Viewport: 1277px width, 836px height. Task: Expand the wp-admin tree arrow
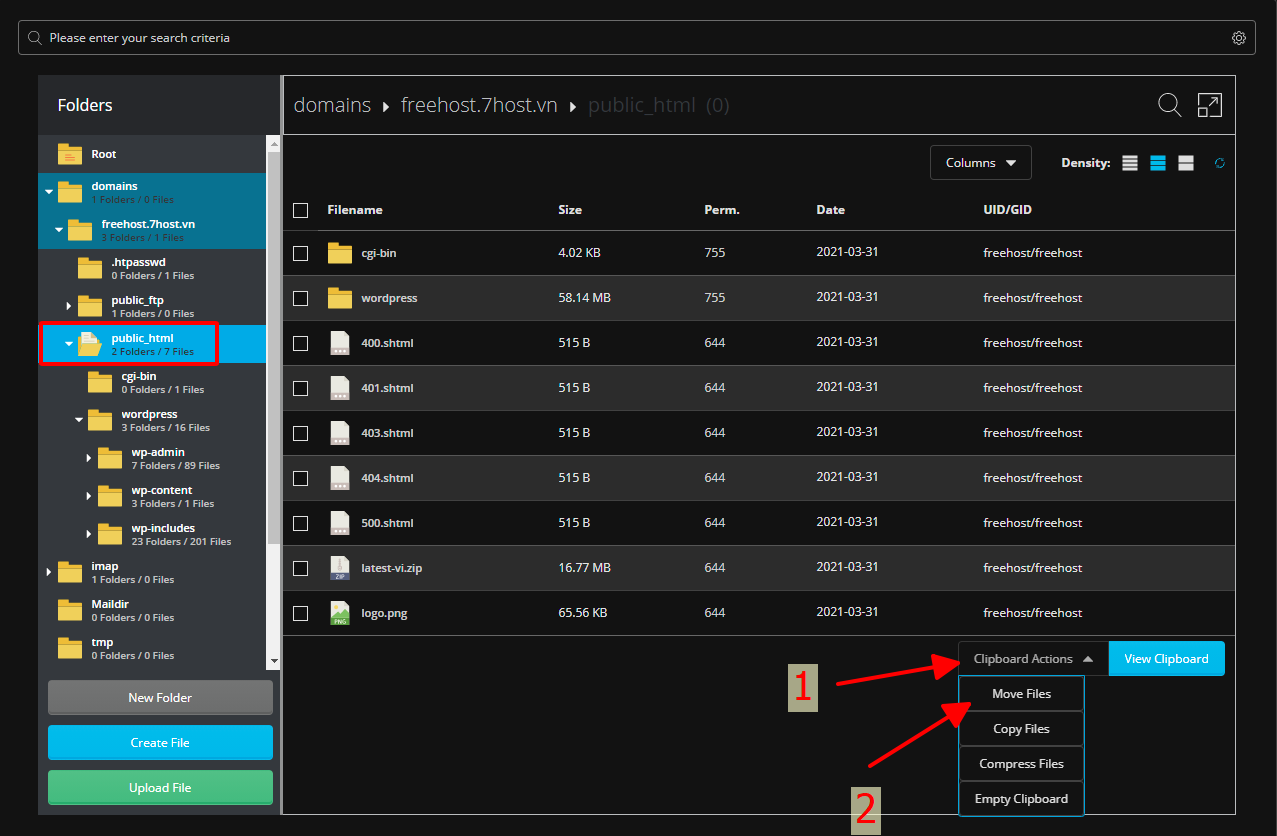[88, 458]
